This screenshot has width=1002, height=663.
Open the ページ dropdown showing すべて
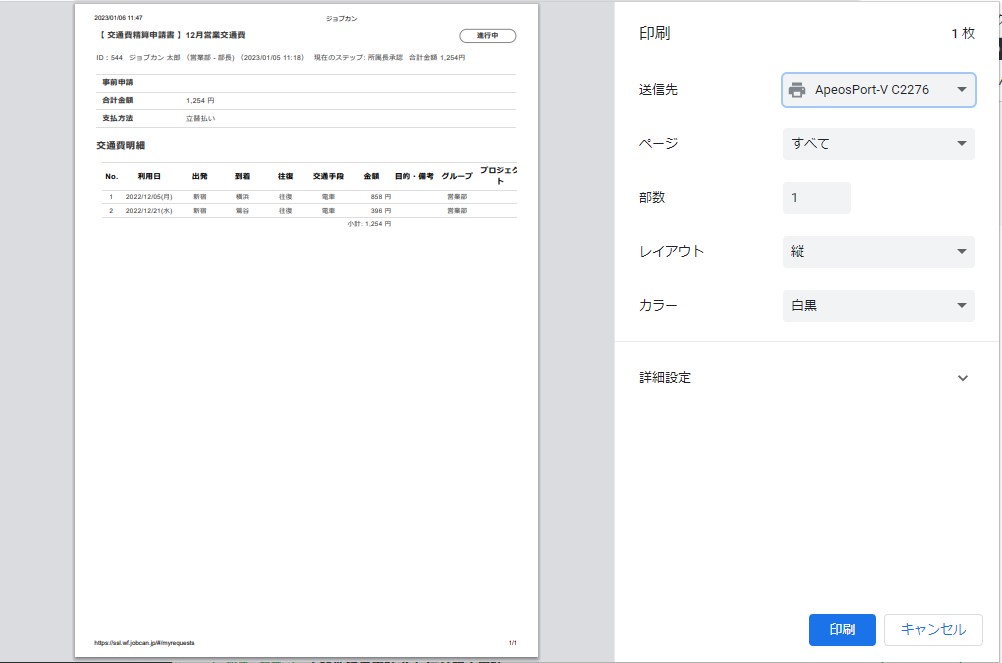(877, 144)
